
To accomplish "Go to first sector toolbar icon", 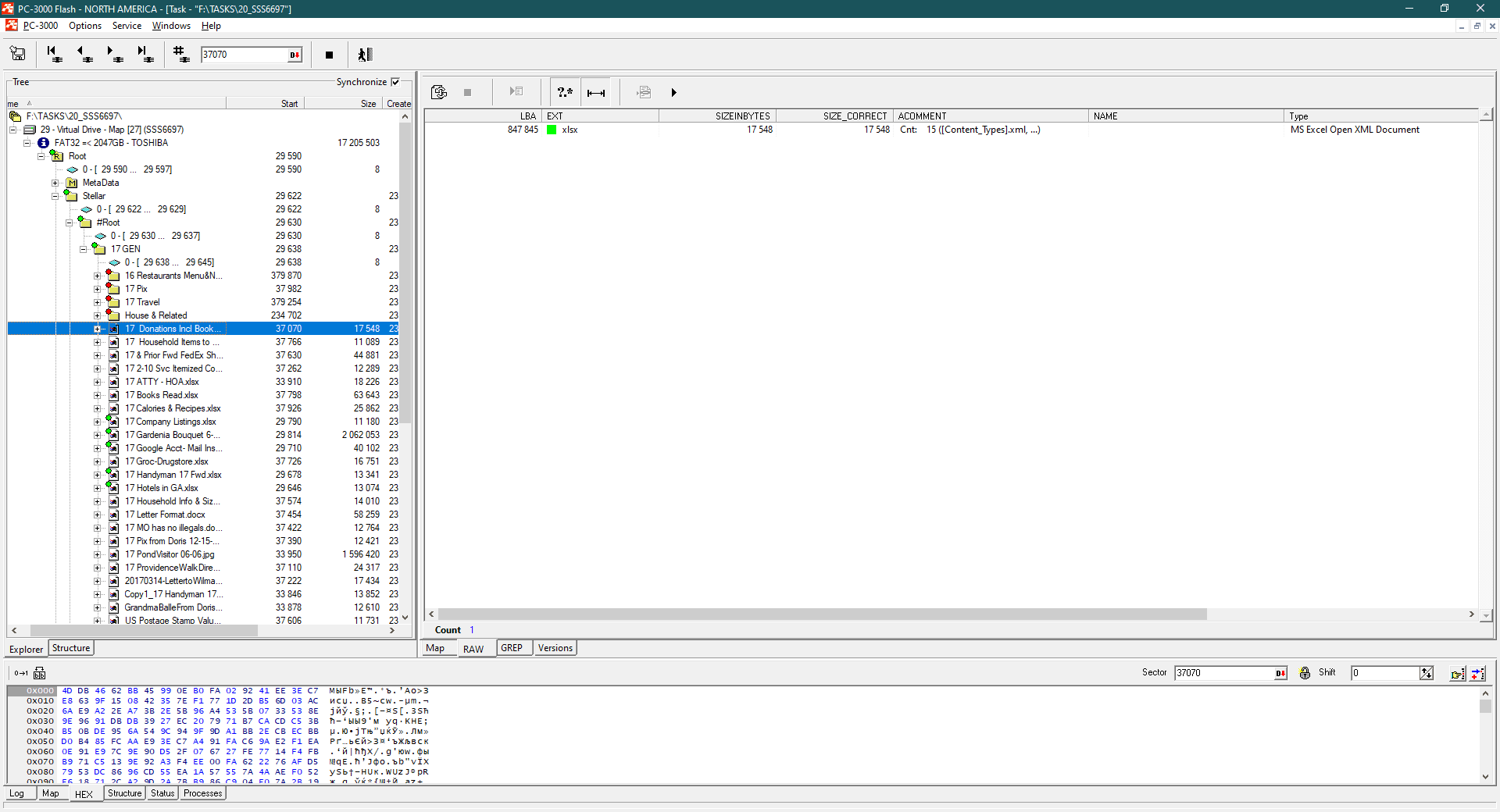I will tap(54, 54).
